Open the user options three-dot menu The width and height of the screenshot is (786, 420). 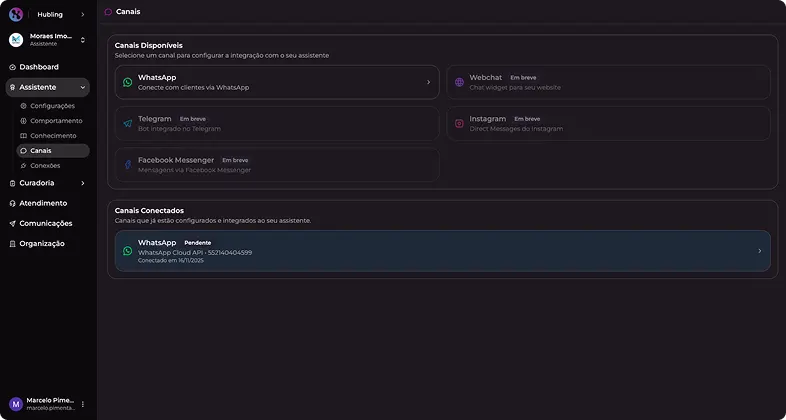(x=83, y=404)
